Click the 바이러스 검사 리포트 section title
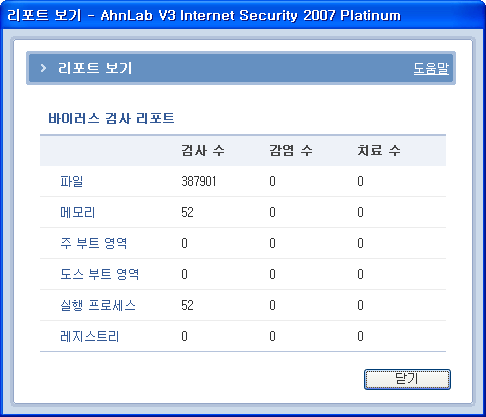The width and height of the screenshot is (486, 417). pyautogui.click(x=111, y=118)
